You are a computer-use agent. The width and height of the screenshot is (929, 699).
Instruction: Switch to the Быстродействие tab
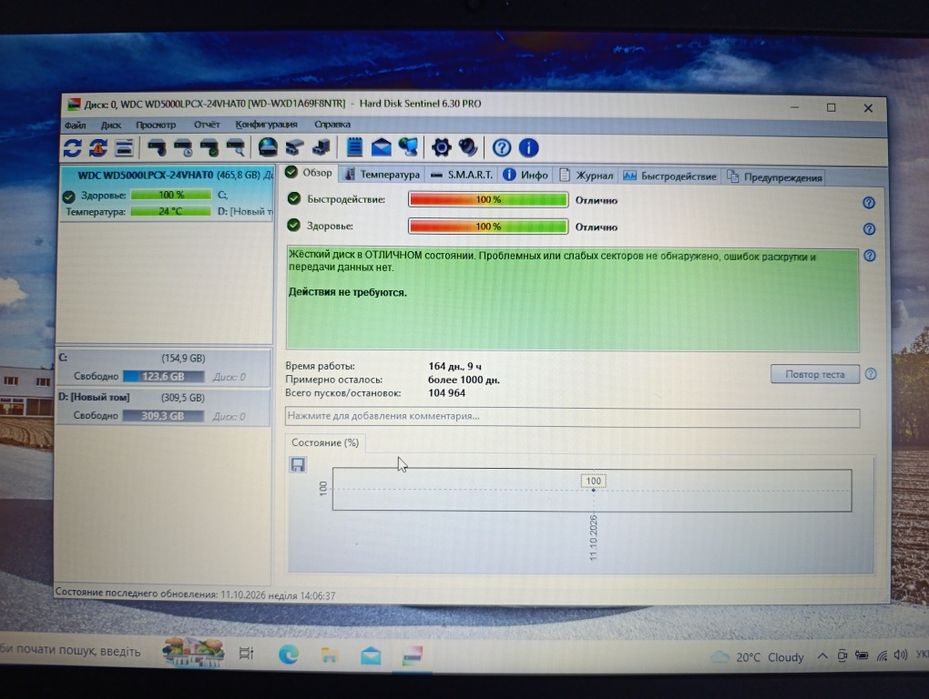[x=669, y=175]
